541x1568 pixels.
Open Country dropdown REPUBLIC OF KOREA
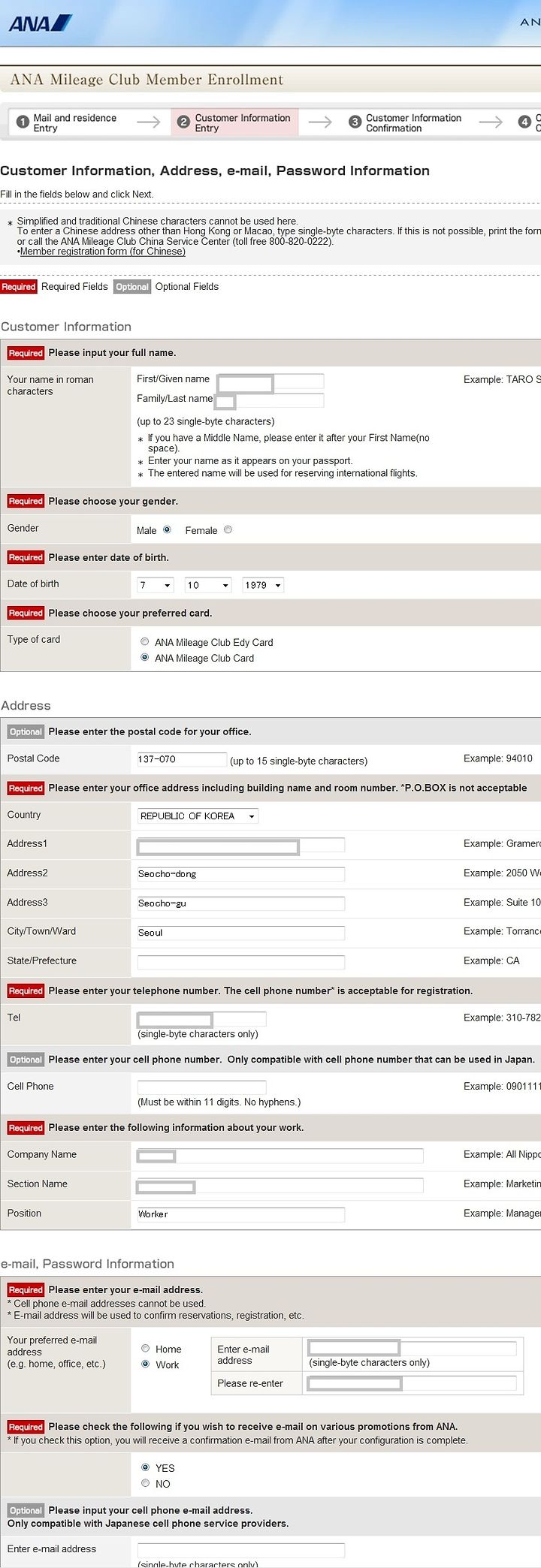pos(198,816)
